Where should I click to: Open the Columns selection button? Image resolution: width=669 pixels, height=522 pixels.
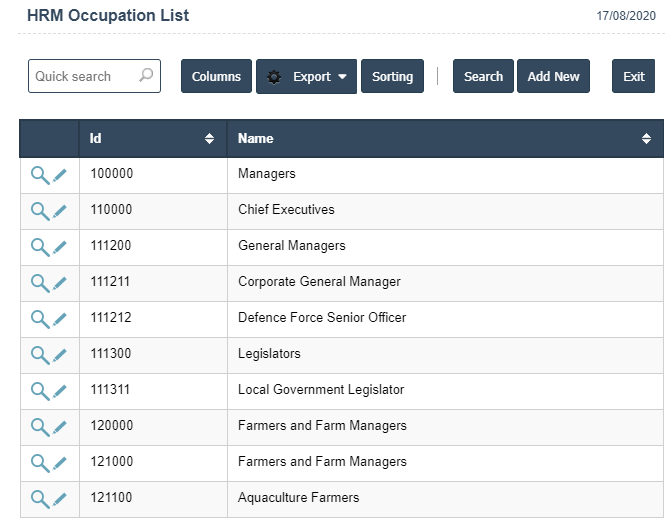coord(216,77)
